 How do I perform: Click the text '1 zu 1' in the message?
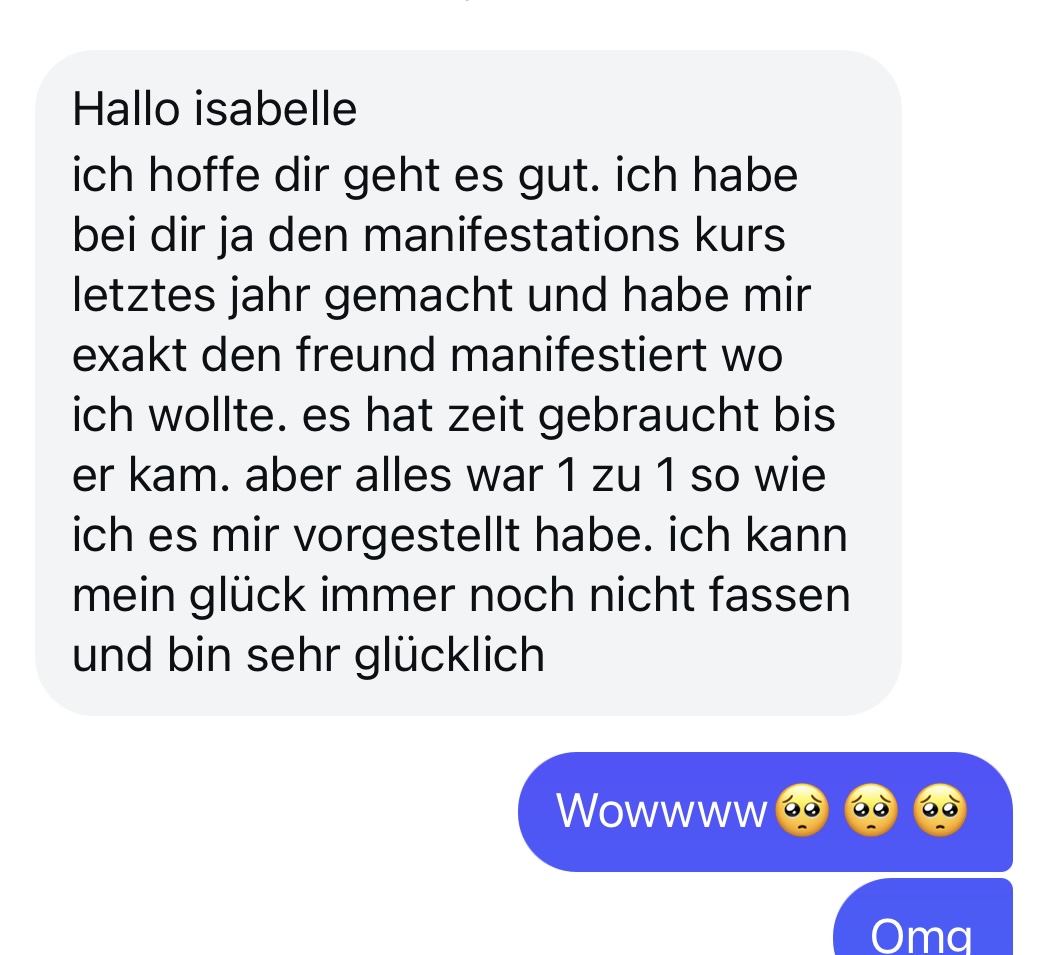[617, 476]
